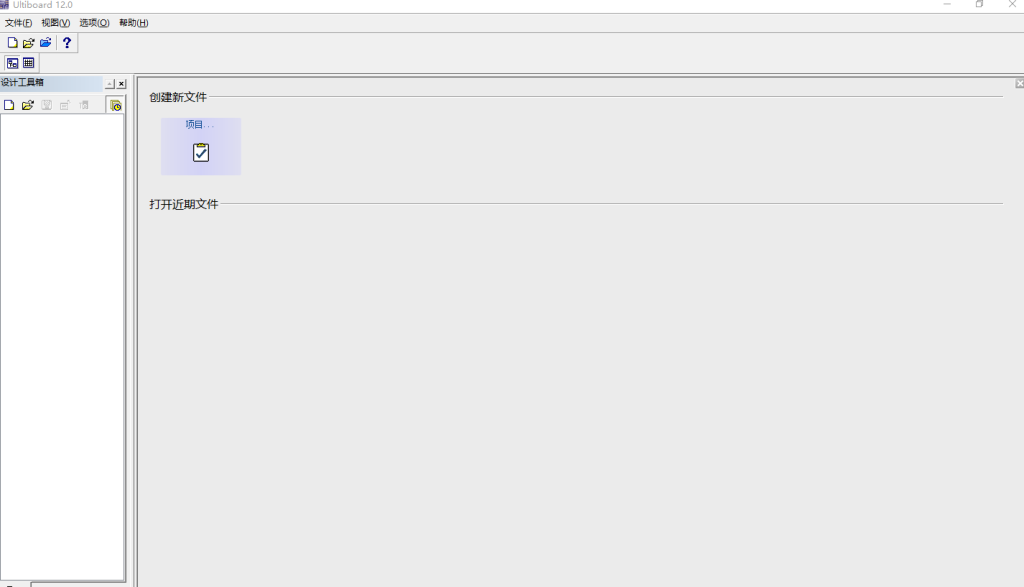Click the yellow Open file folder icon
This screenshot has height=587, width=1024.
pyautogui.click(x=28, y=43)
